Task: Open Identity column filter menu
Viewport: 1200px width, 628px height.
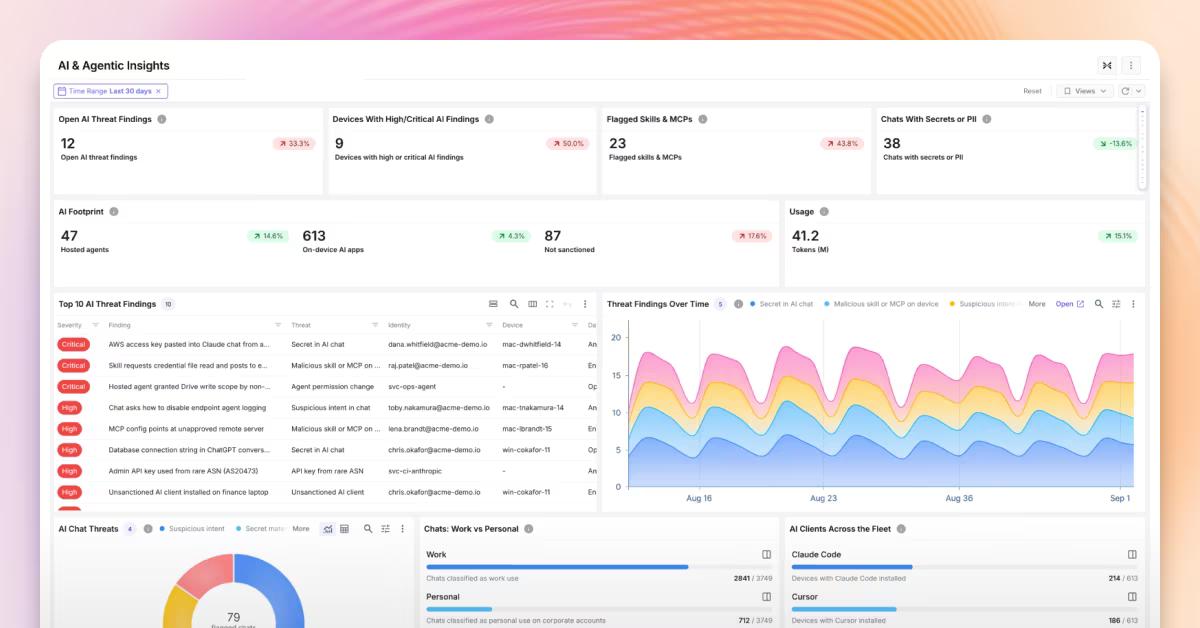Action: tap(489, 325)
